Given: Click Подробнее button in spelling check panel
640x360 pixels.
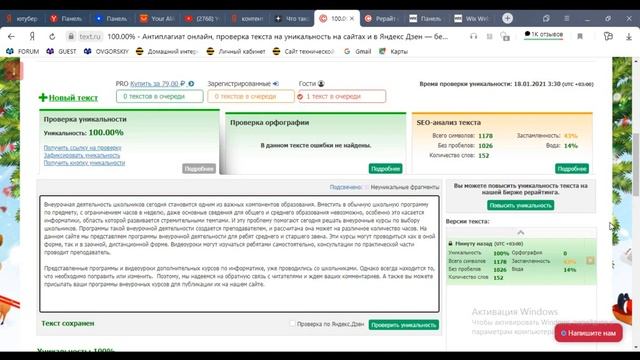Looking at the screenshot, I should coord(385,169).
